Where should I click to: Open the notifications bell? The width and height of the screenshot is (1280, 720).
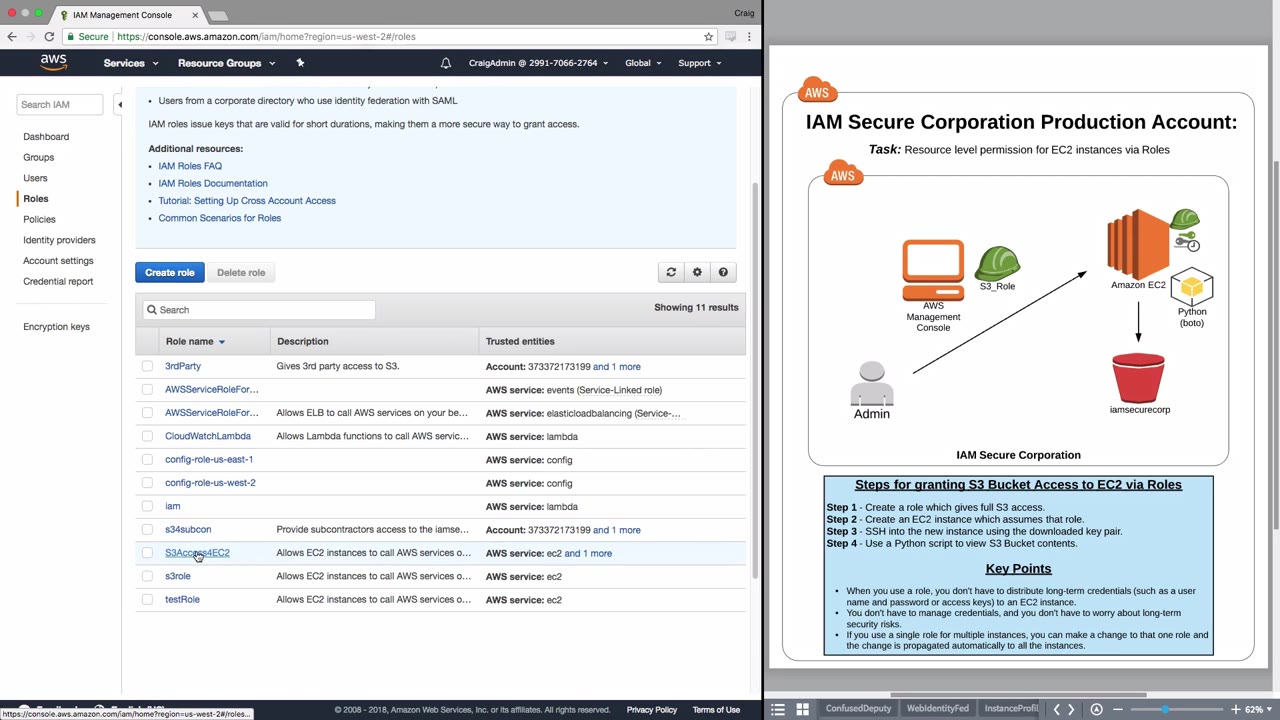point(446,63)
